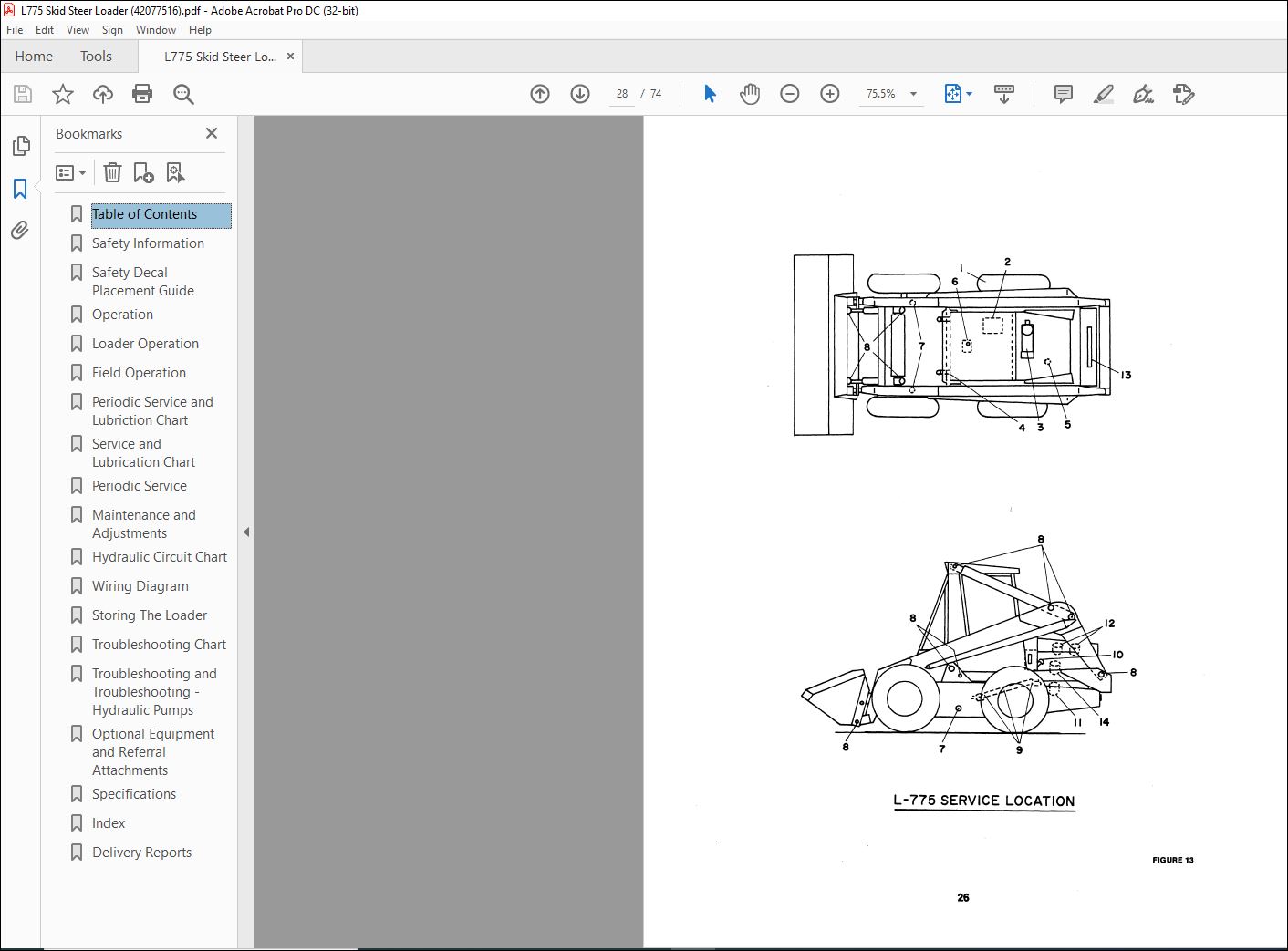Viewport: 1288px width, 951px height.
Task: Switch to the Home tab
Action: [34, 57]
